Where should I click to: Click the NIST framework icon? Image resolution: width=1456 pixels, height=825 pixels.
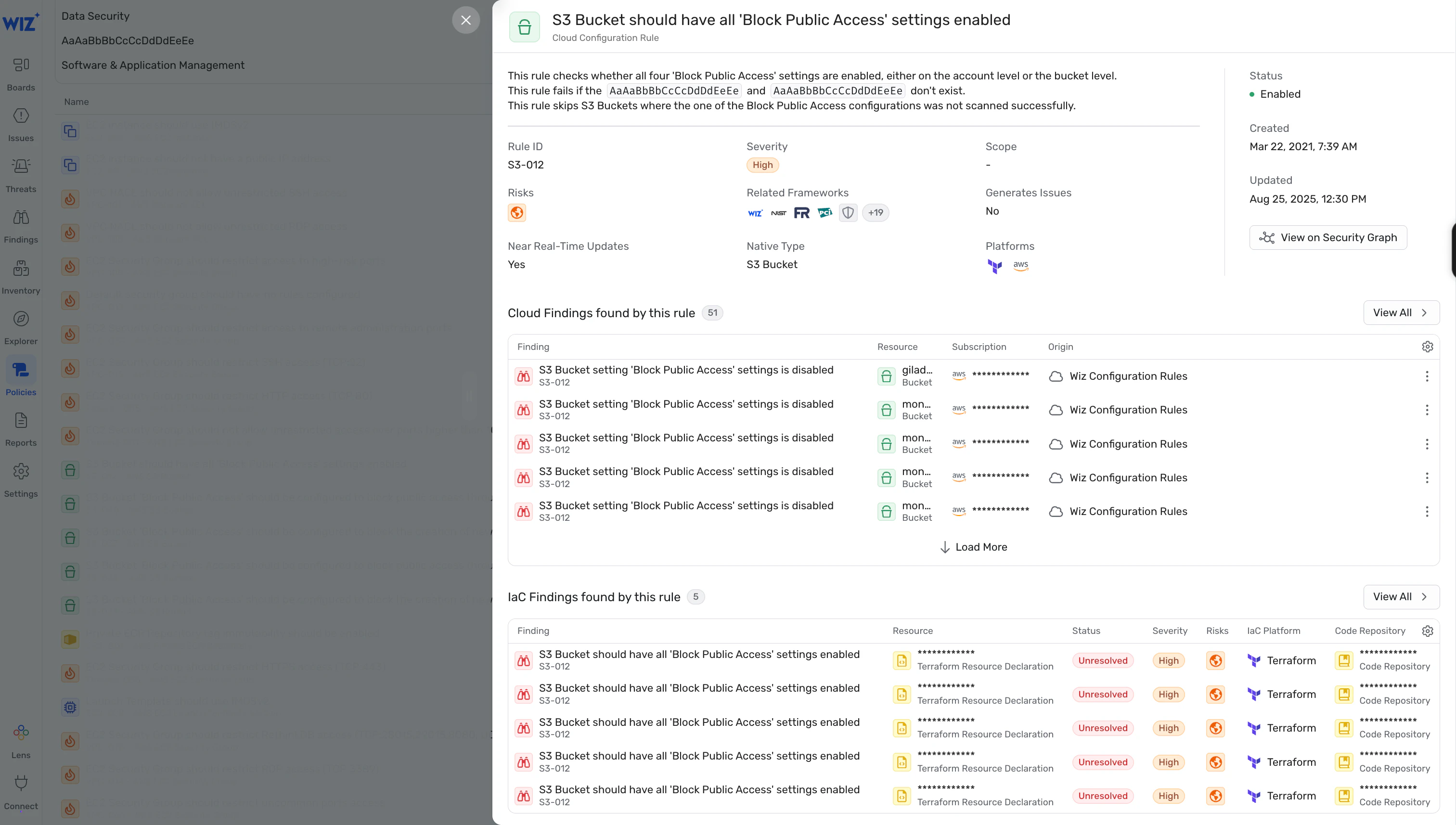pos(778,213)
